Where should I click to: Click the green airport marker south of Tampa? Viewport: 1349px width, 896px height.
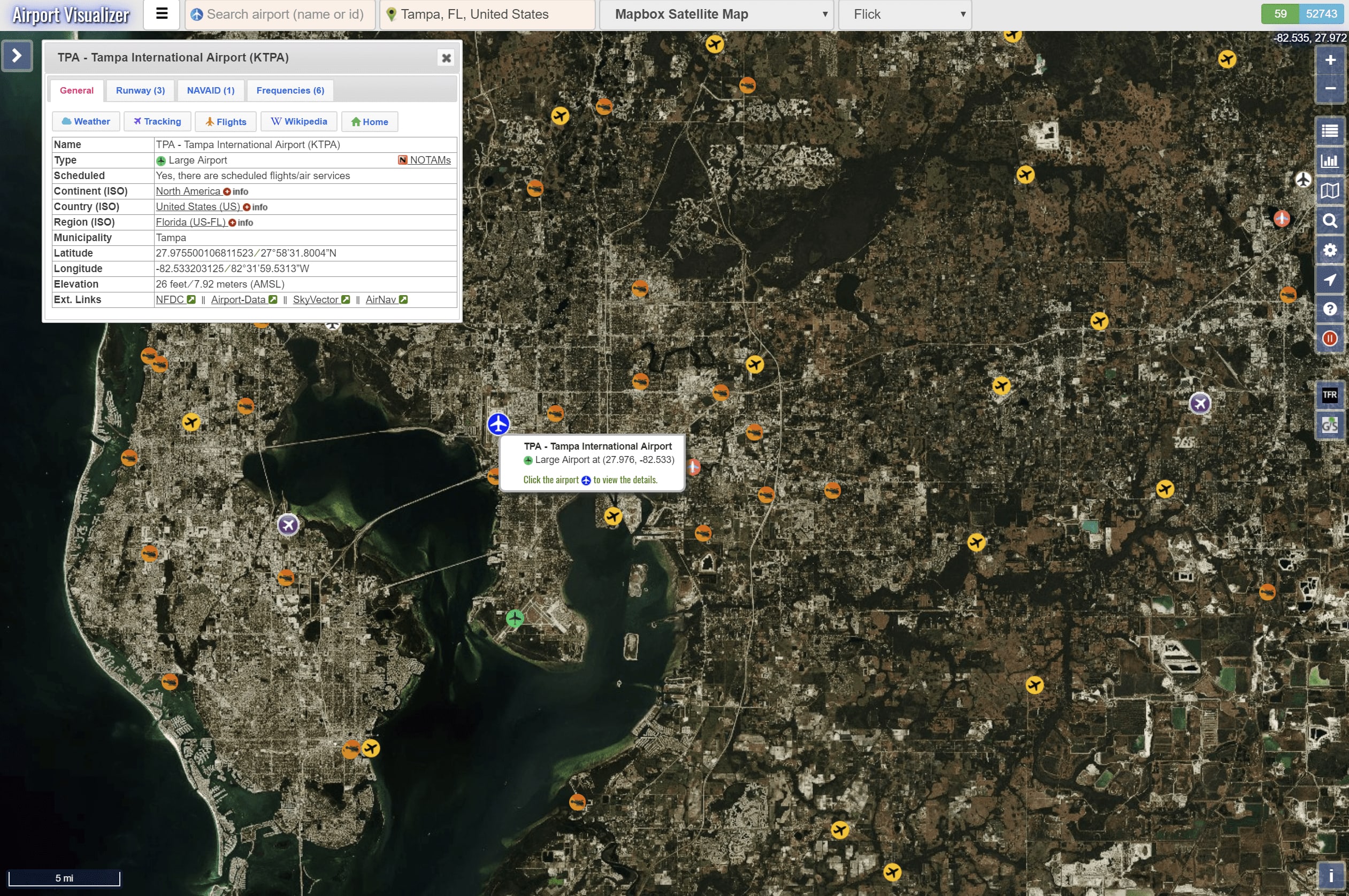[x=515, y=619]
